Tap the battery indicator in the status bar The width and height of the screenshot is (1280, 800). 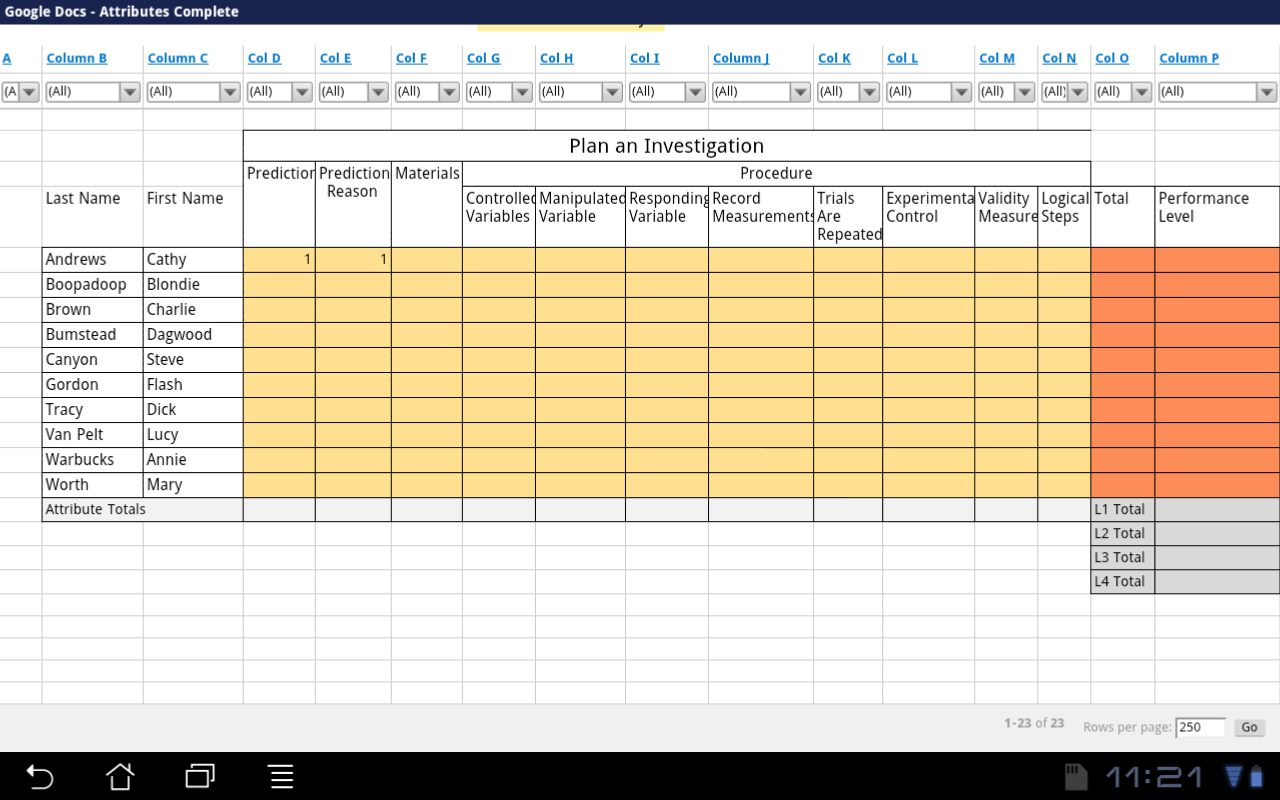tap(1257, 776)
